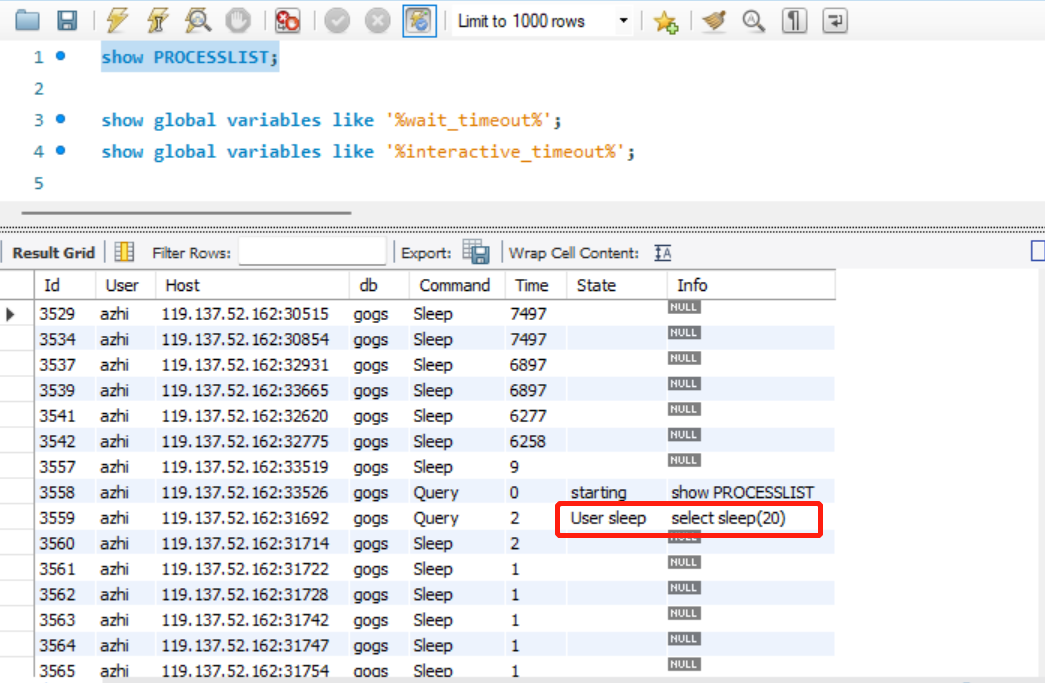Click the State column header

click(x=616, y=285)
